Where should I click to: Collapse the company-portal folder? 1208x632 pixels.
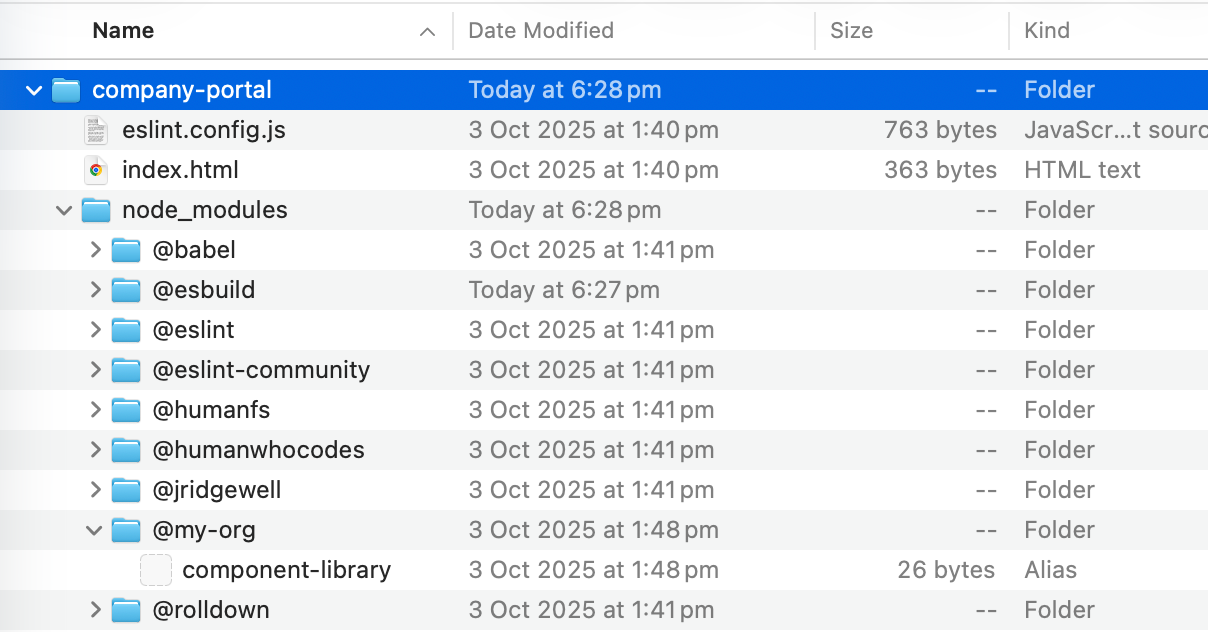coord(34,90)
